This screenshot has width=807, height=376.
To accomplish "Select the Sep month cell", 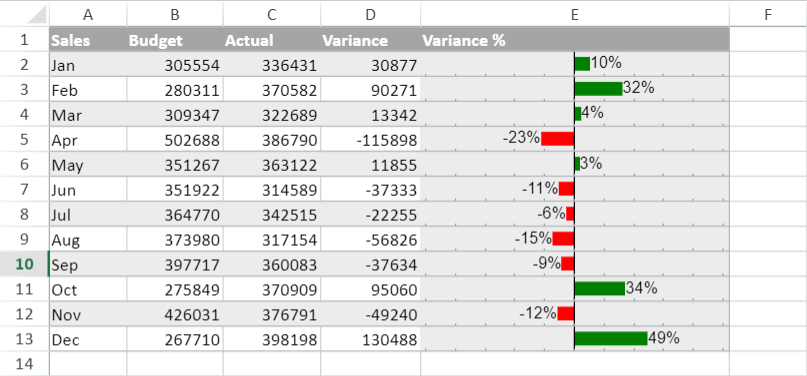I will click(88, 264).
